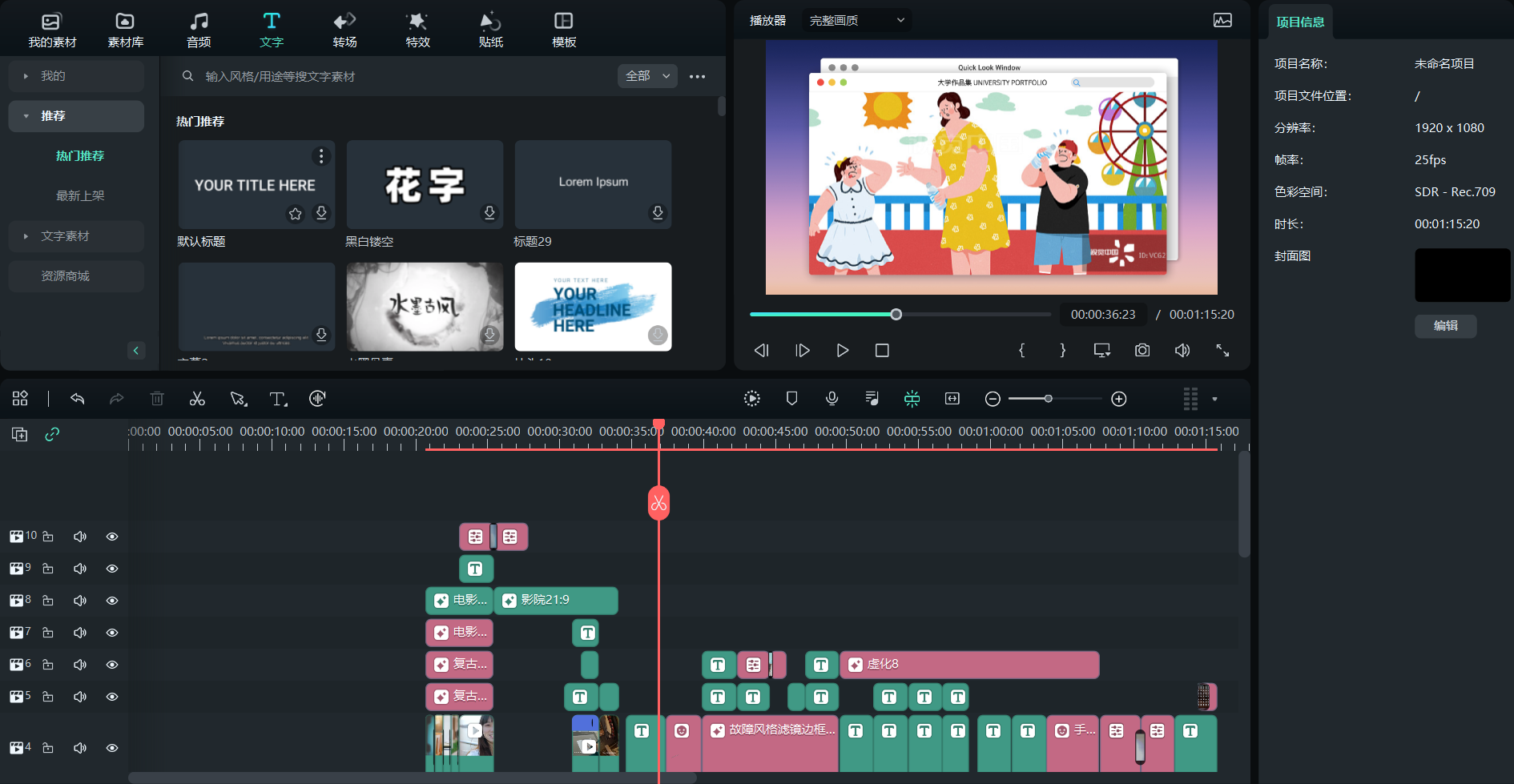Image resolution: width=1514 pixels, height=784 pixels.
Task: Switch to the 贴纸 stickers tab
Action: click(490, 28)
